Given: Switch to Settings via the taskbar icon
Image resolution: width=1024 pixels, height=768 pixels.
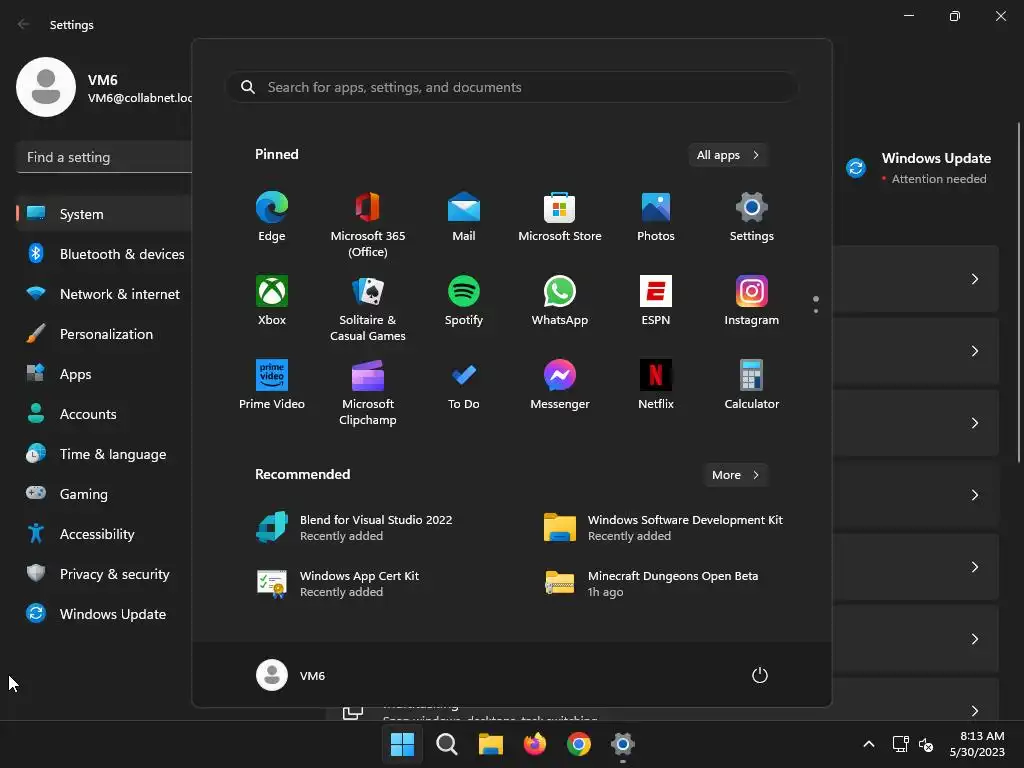Looking at the screenshot, I should click(623, 744).
